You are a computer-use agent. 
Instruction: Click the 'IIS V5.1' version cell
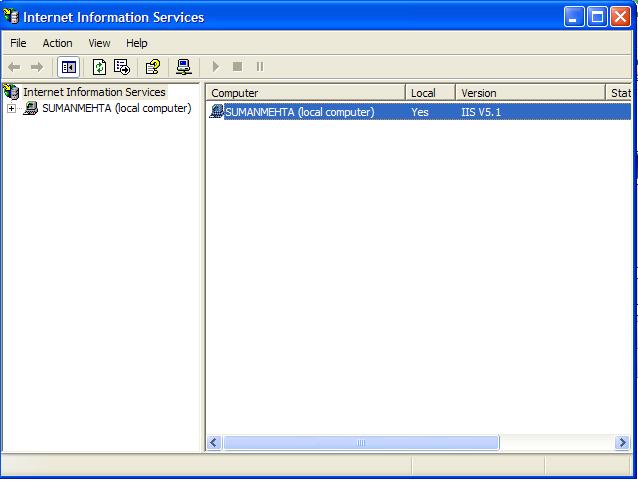(x=481, y=112)
